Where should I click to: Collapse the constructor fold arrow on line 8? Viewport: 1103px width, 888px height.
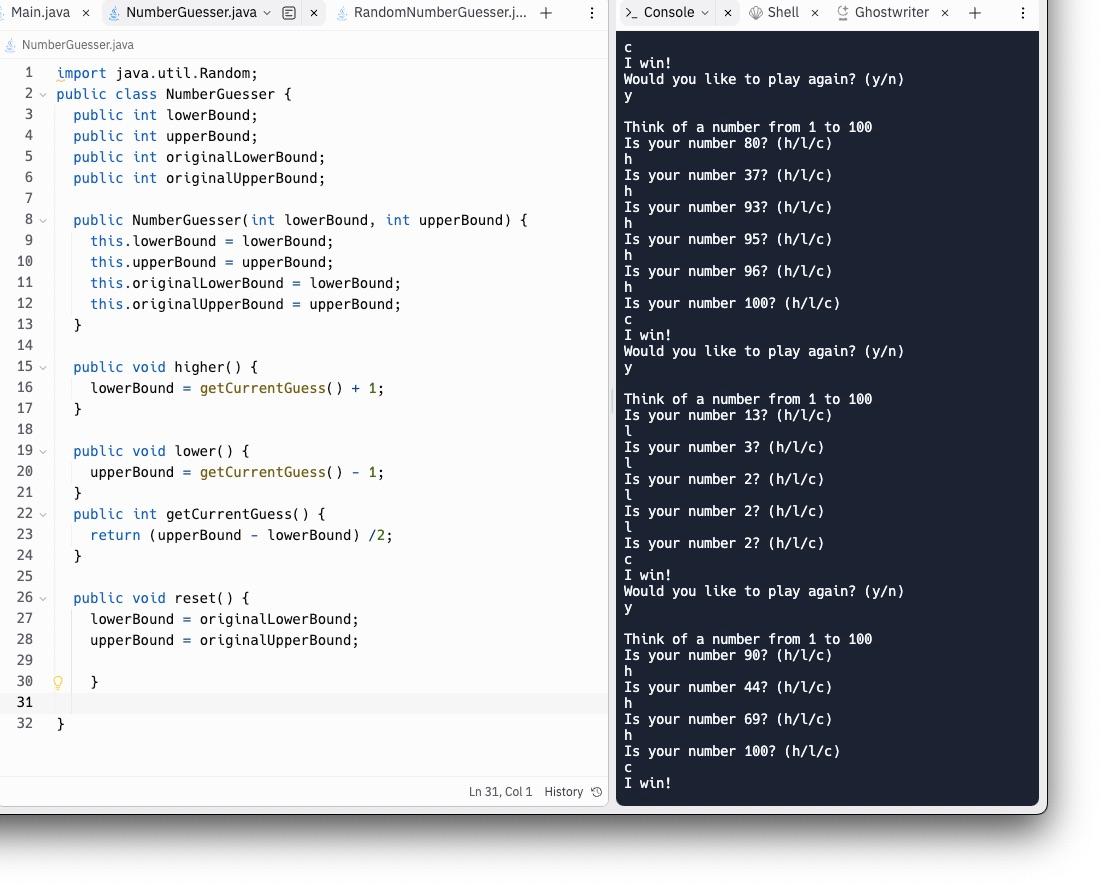[43, 220]
